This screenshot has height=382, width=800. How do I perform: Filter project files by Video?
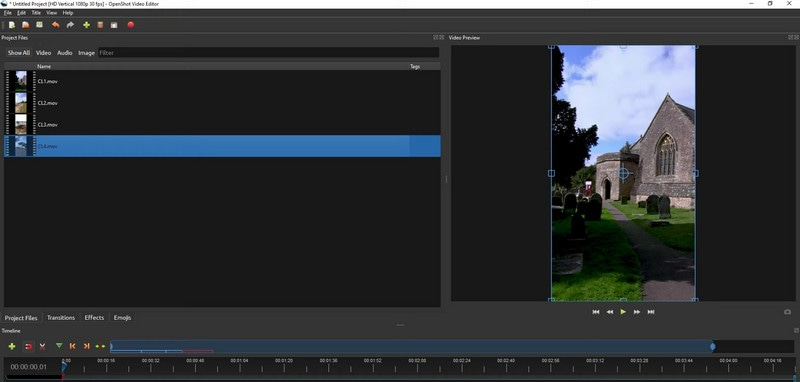(x=43, y=53)
